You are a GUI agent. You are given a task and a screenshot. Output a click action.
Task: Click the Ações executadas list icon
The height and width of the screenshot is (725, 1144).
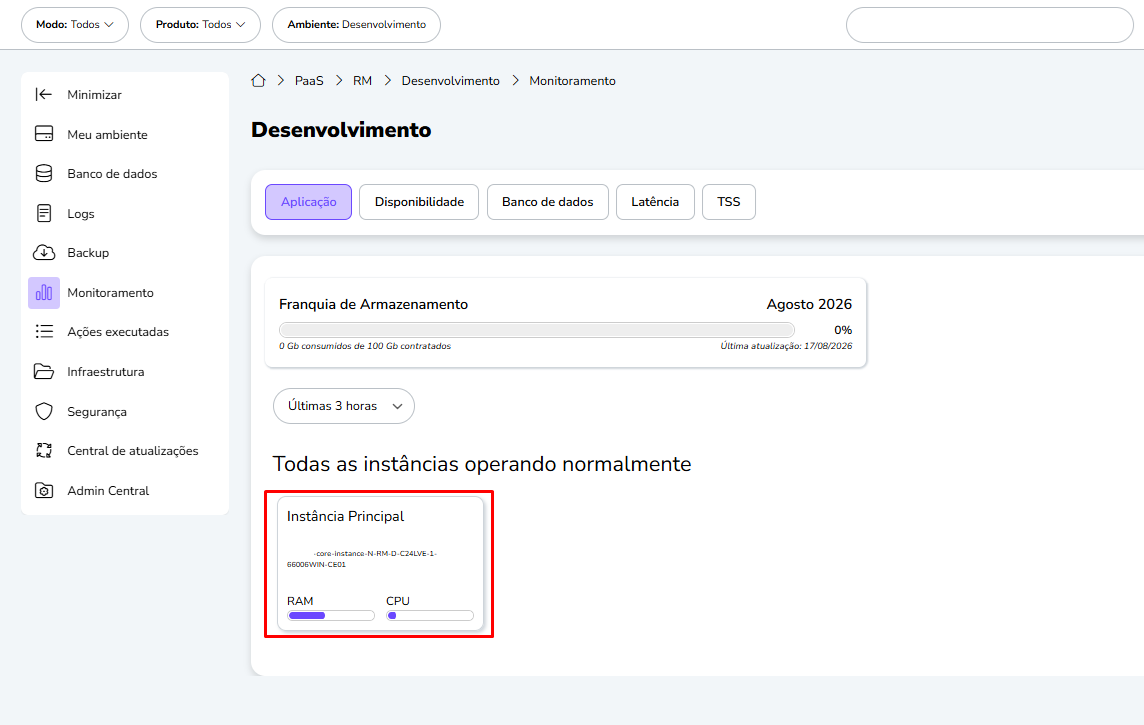point(44,332)
